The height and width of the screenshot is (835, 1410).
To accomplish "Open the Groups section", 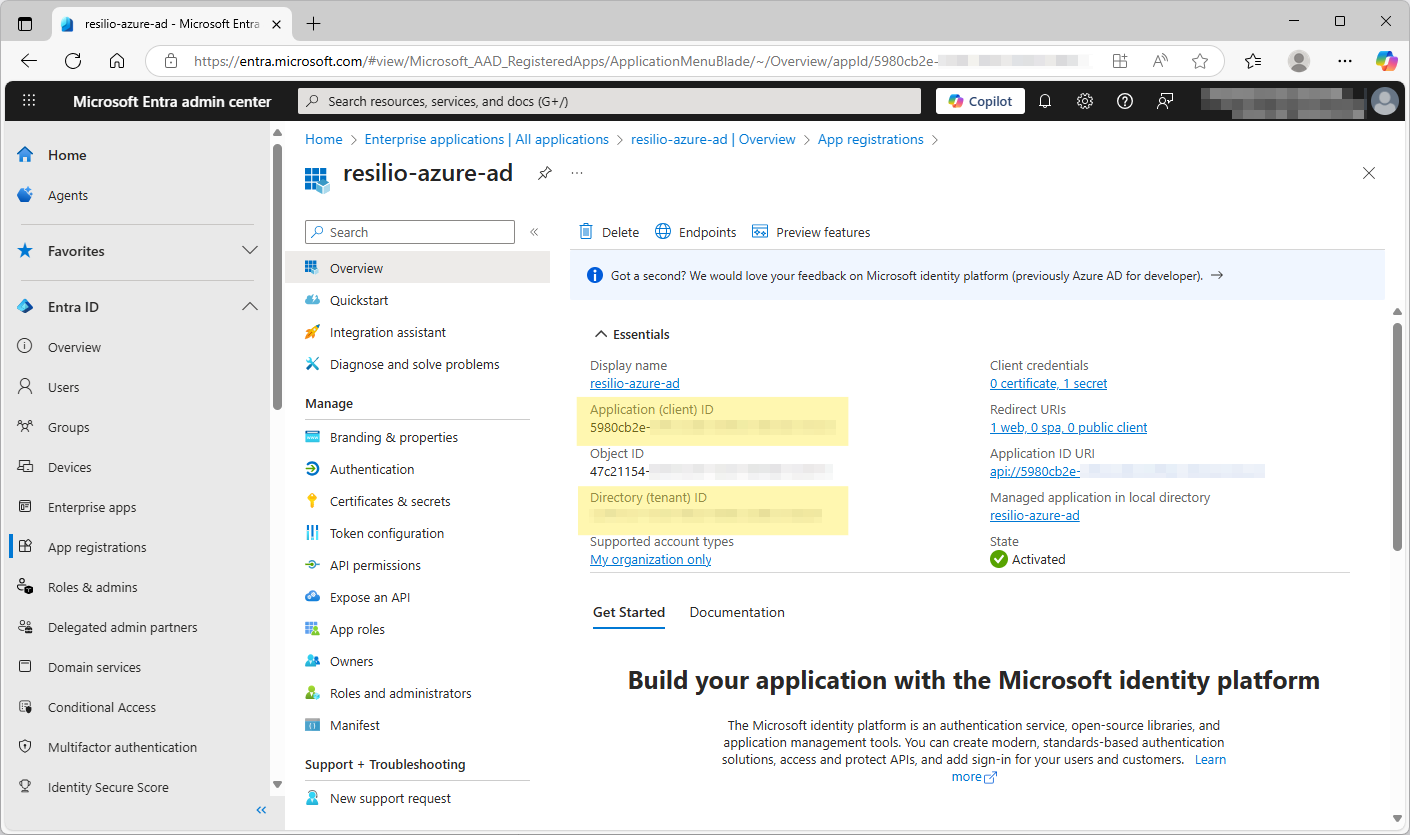I will 70,427.
